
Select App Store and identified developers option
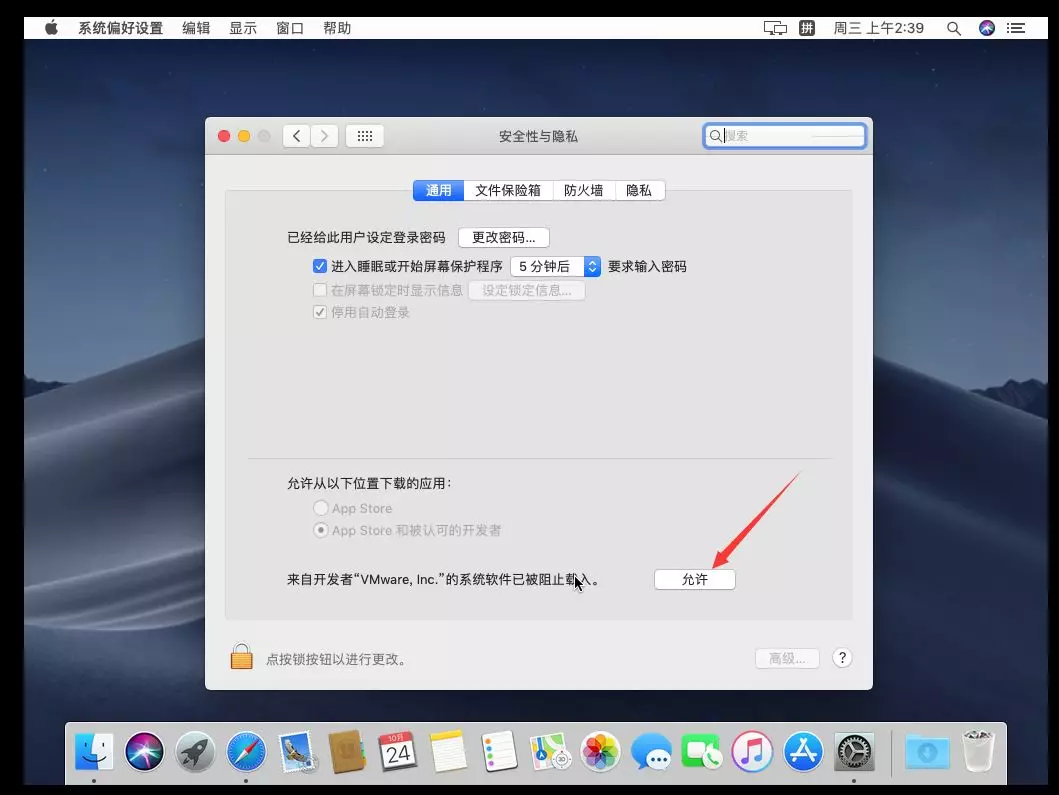click(x=321, y=530)
